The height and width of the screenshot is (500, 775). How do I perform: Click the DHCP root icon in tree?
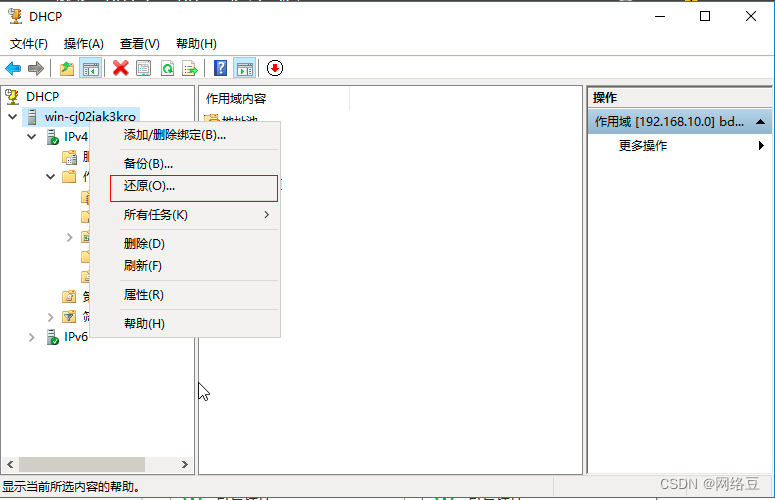pyautogui.click(x=12, y=96)
